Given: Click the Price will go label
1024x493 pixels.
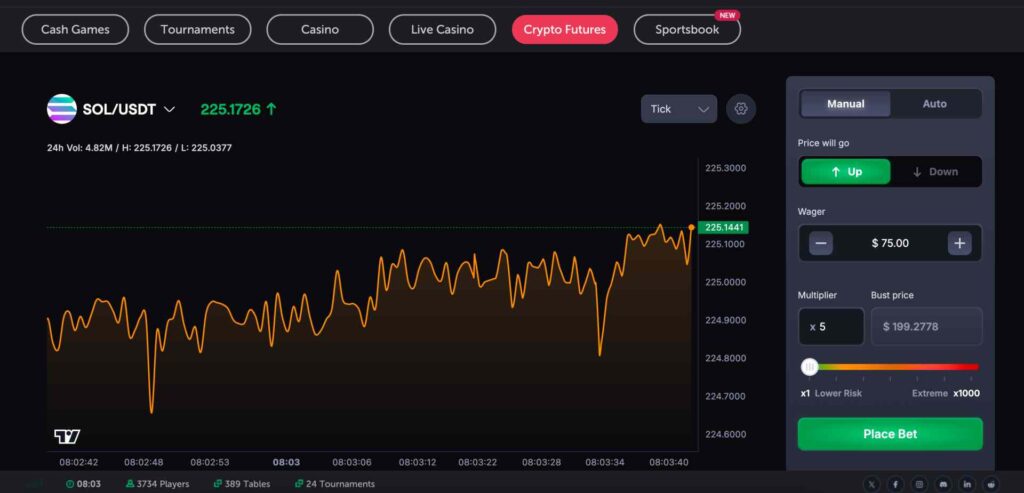Looking at the screenshot, I should point(824,143).
